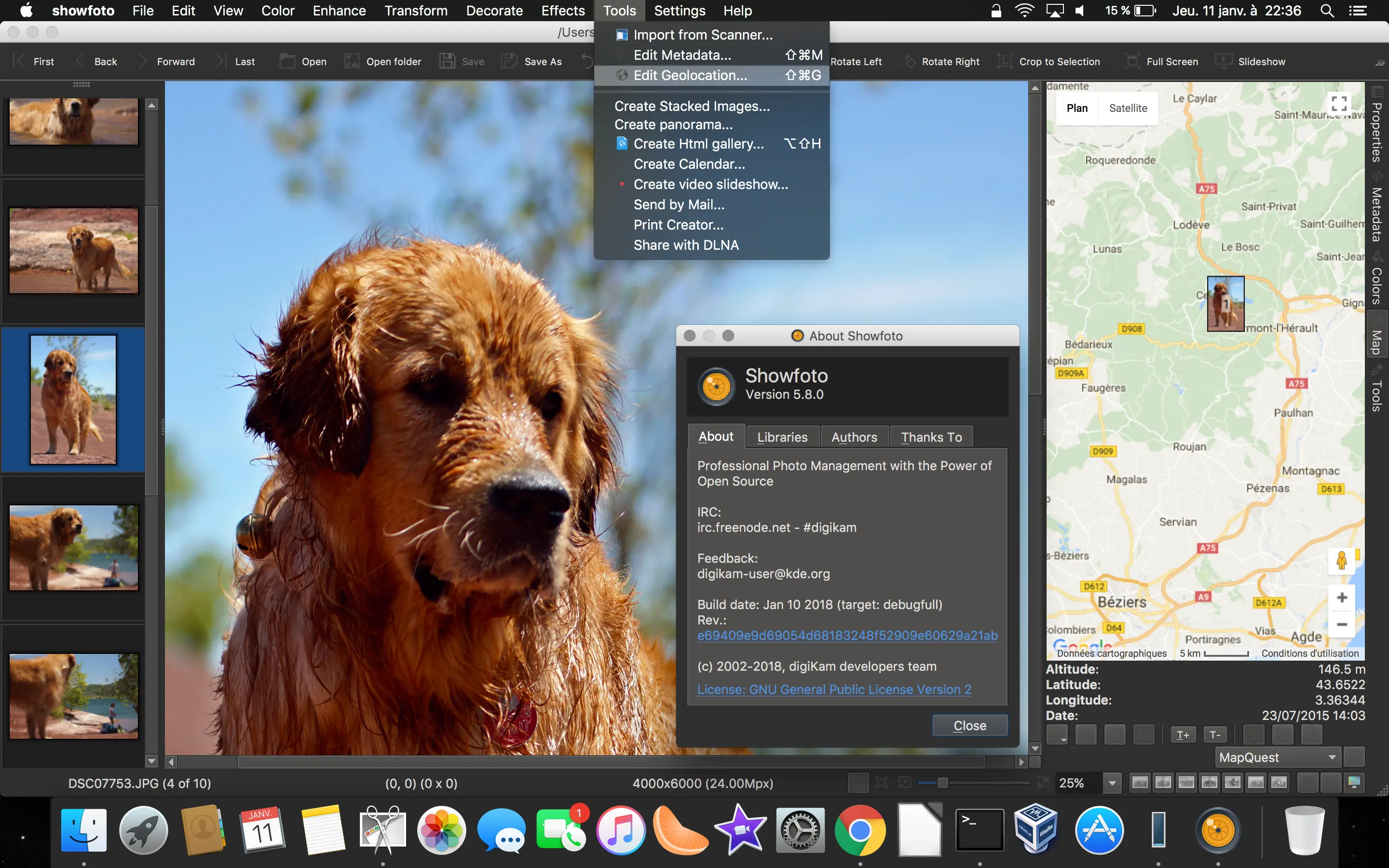The image size is (1389, 868).
Task: Choose Create Calendar entry
Action: pos(712,164)
